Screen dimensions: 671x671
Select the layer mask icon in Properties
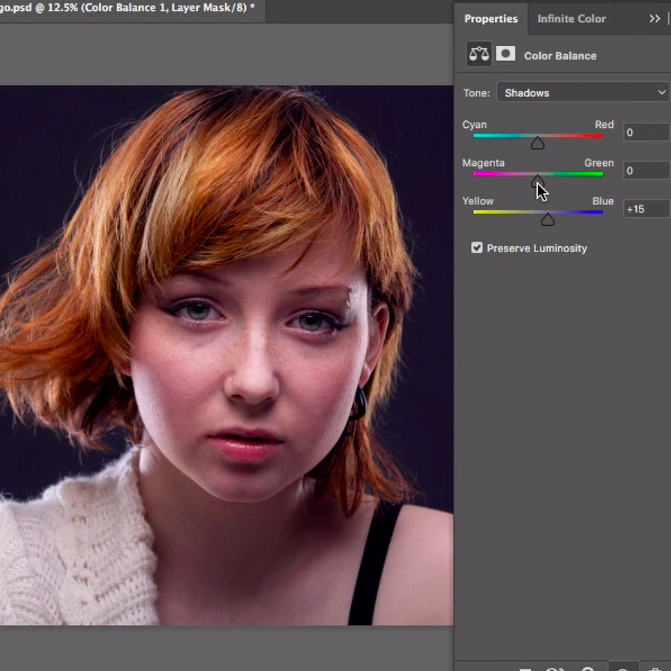[506, 55]
